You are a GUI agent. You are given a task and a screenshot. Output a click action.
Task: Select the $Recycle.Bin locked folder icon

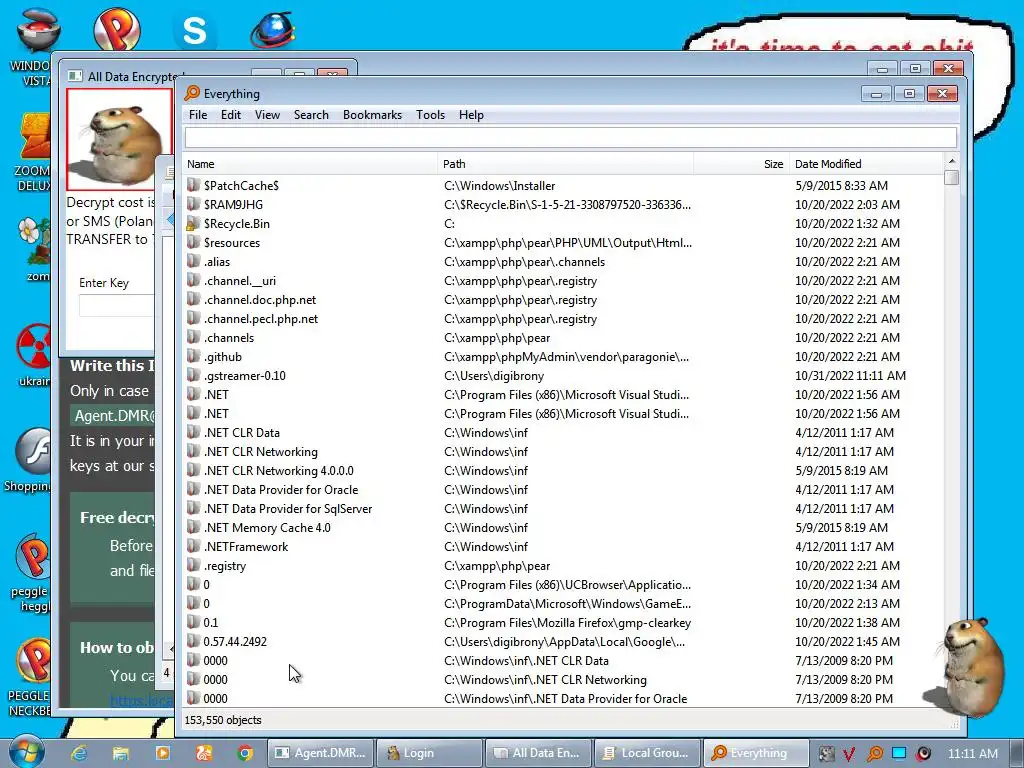pyautogui.click(x=193, y=223)
